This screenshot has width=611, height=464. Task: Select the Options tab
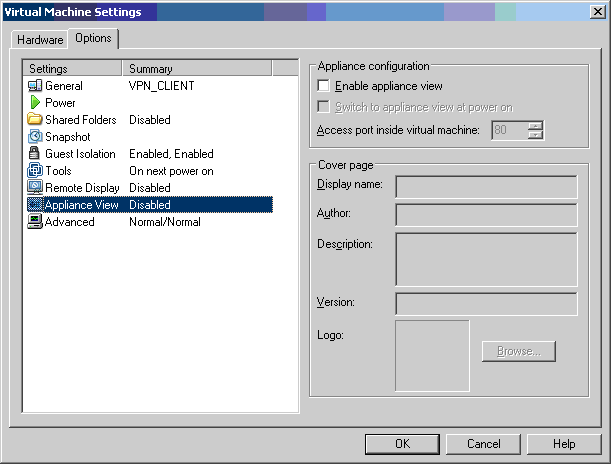pyautogui.click(x=93, y=39)
